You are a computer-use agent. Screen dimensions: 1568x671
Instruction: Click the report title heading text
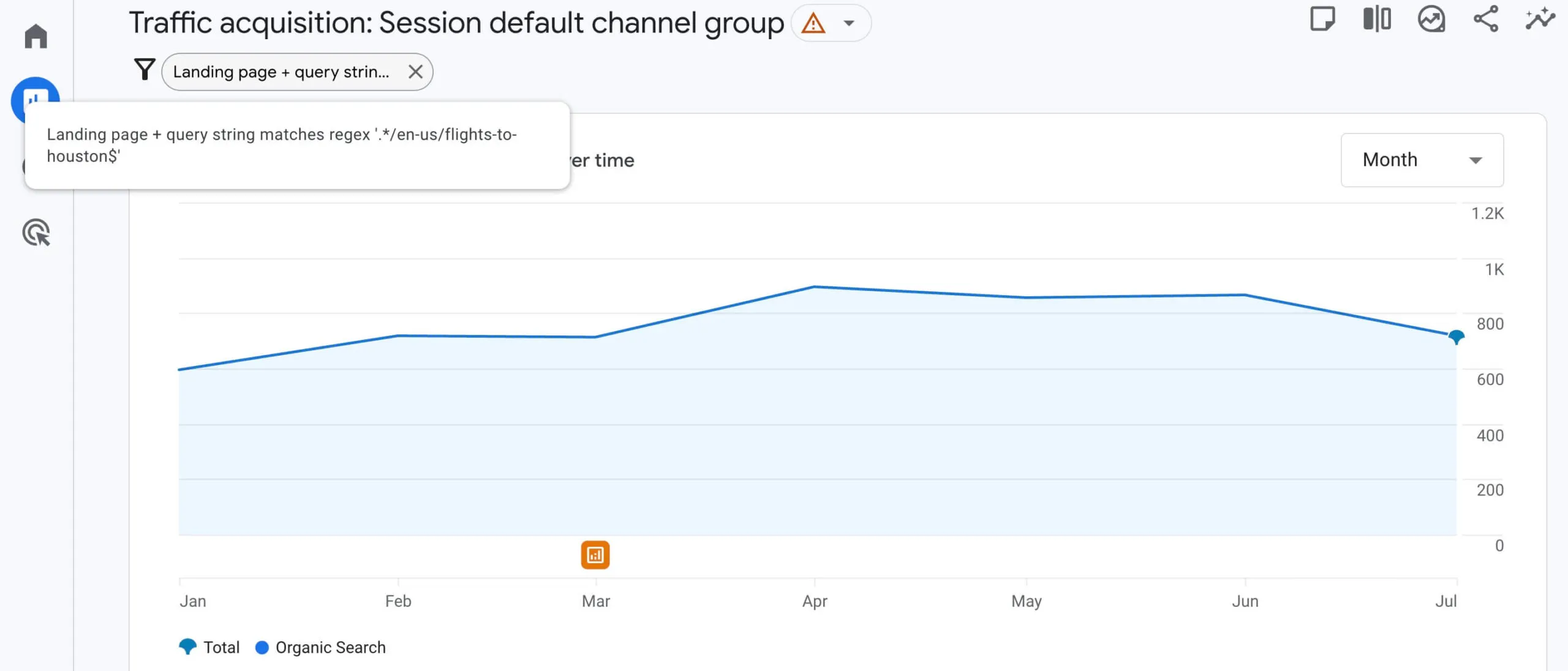coord(456,23)
